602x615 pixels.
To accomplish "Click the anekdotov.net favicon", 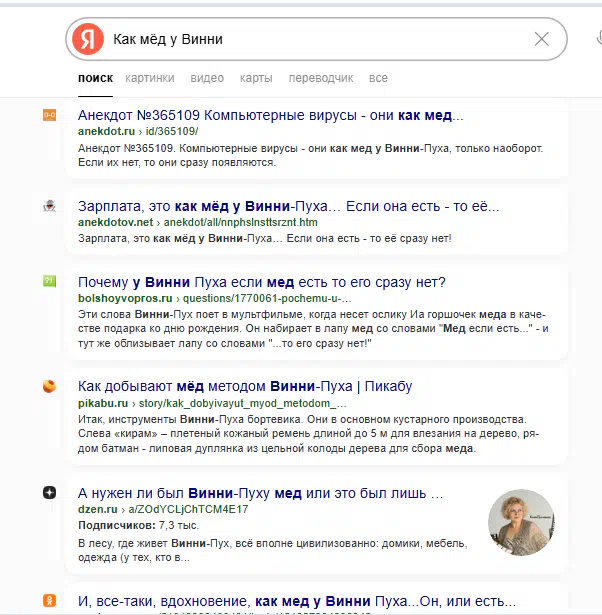I will point(49,206).
